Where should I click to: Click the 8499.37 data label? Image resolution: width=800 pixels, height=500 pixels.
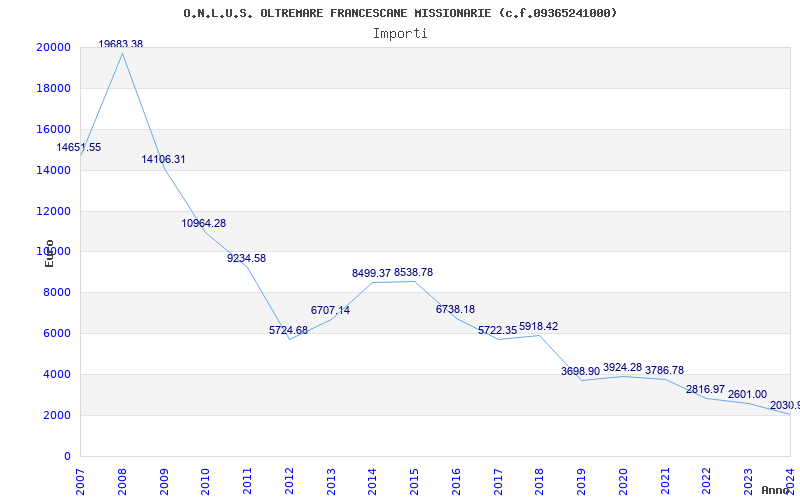pyautogui.click(x=371, y=273)
